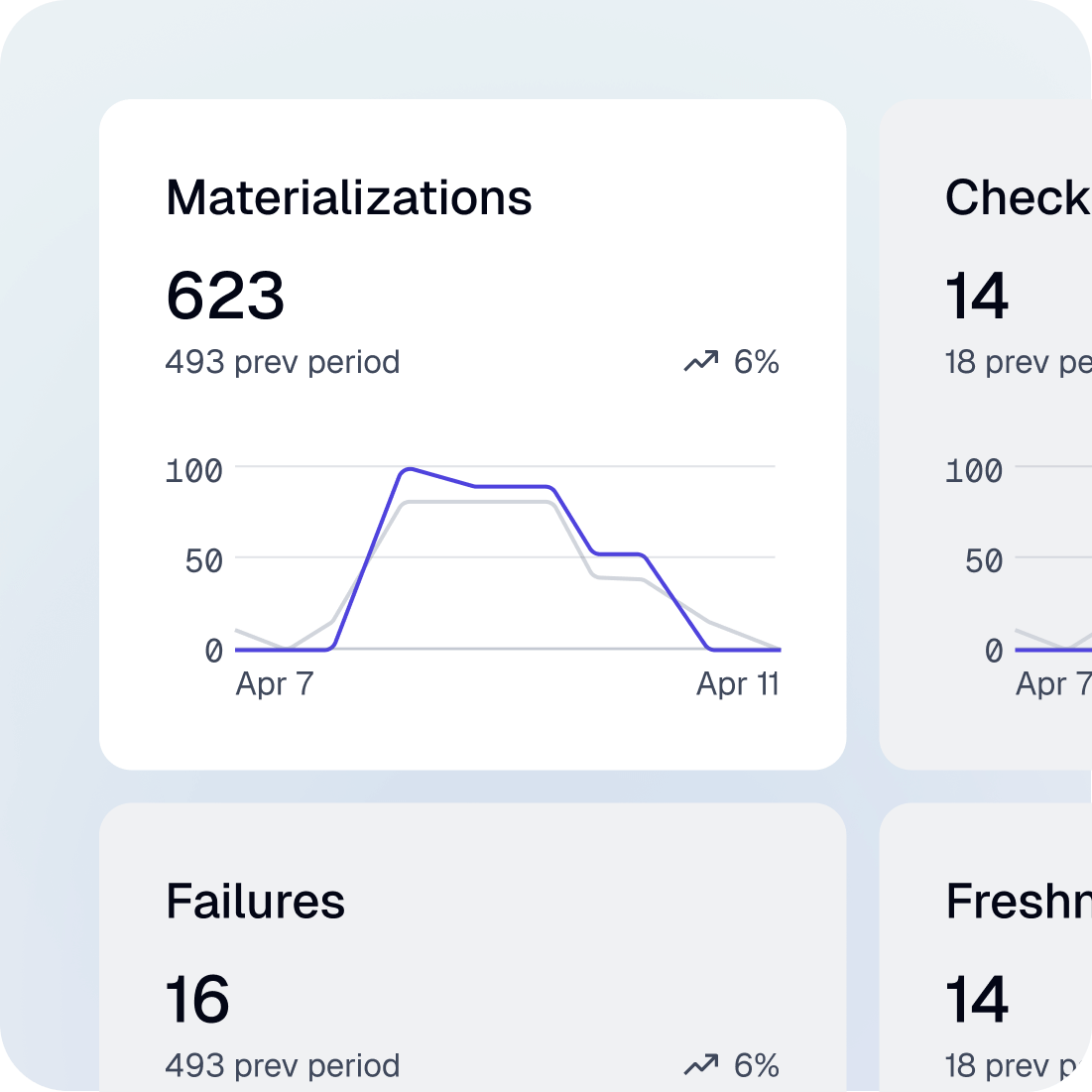
Task: Click the 16 failures count
Action: pyautogui.click(x=197, y=999)
